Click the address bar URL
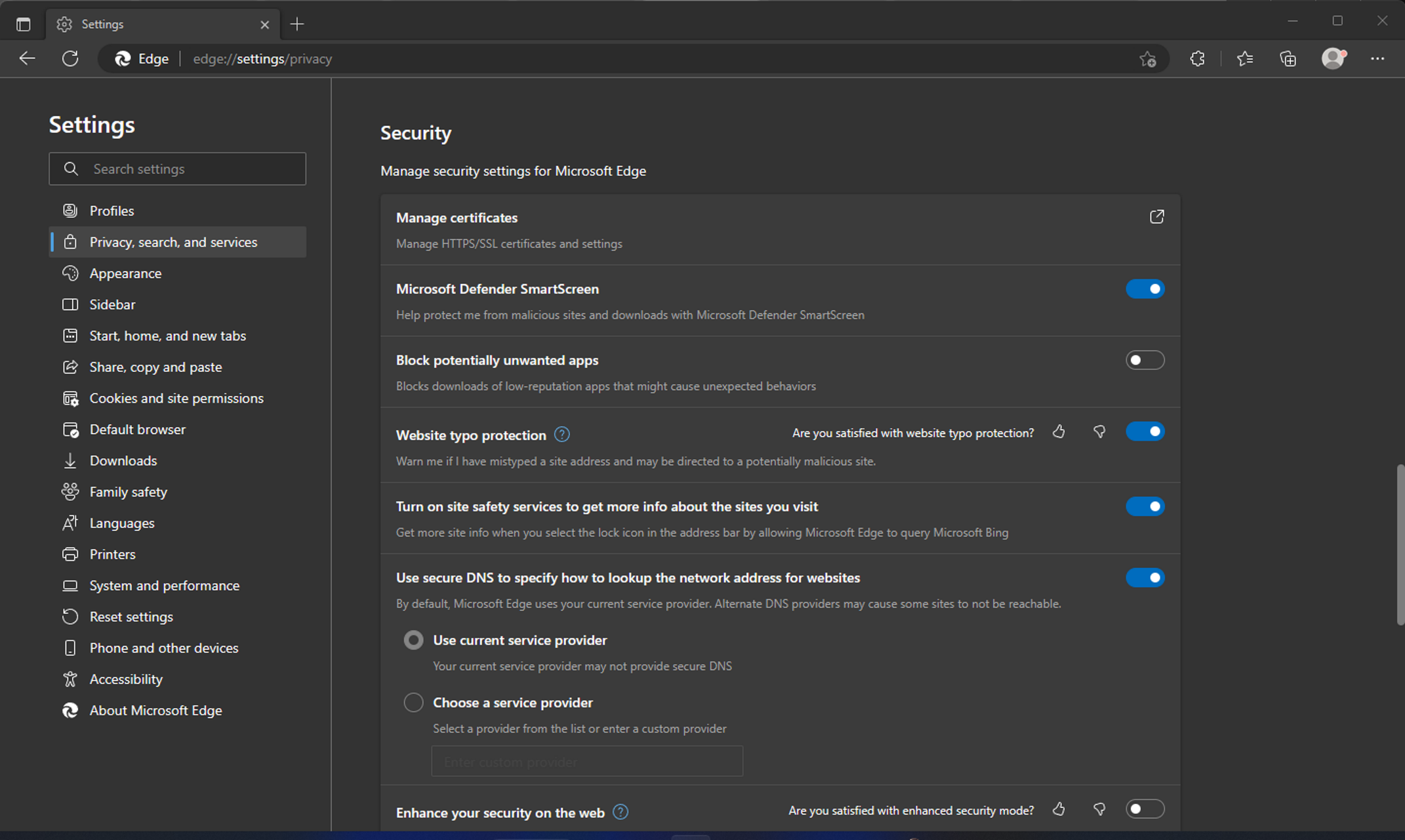Image resolution: width=1405 pixels, height=840 pixels. click(262, 58)
